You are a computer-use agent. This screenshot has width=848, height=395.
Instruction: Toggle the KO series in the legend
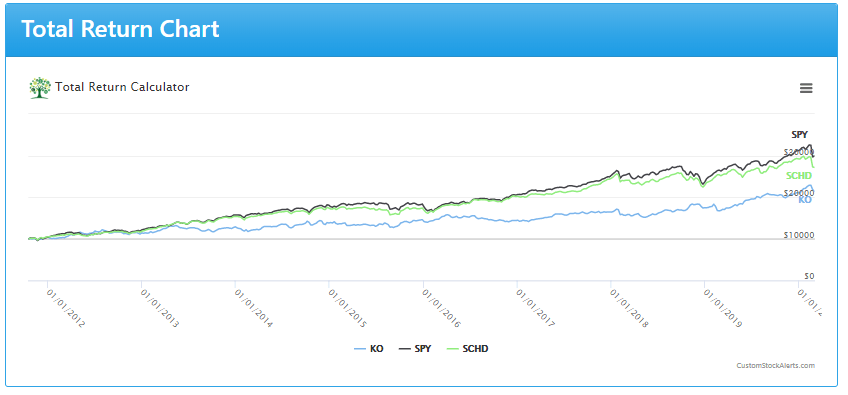coord(368,349)
